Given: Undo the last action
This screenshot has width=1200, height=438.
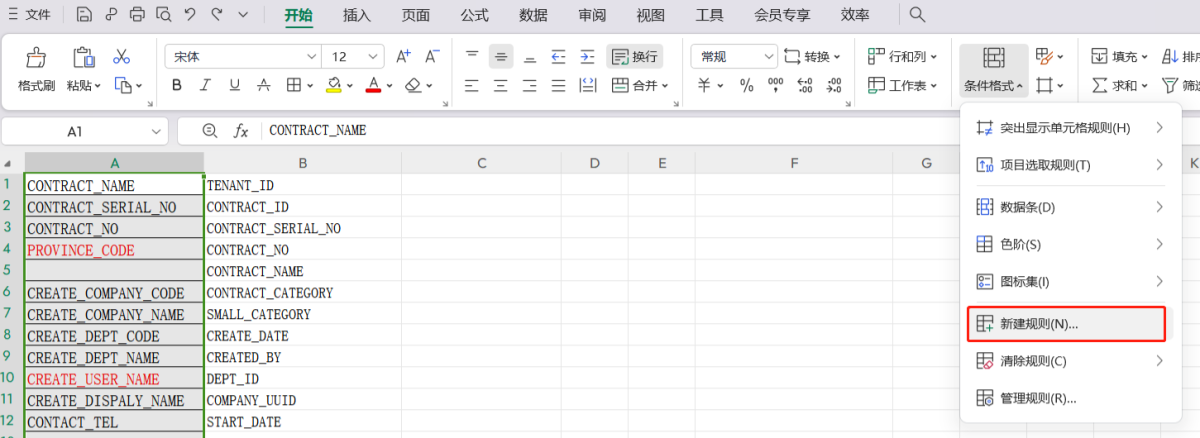Looking at the screenshot, I should click(x=191, y=15).
